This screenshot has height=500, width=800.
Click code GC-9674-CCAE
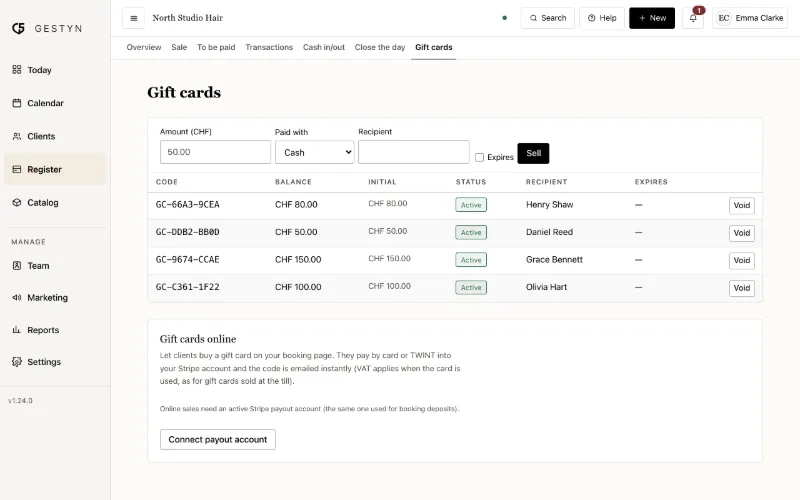coord(188,260)
